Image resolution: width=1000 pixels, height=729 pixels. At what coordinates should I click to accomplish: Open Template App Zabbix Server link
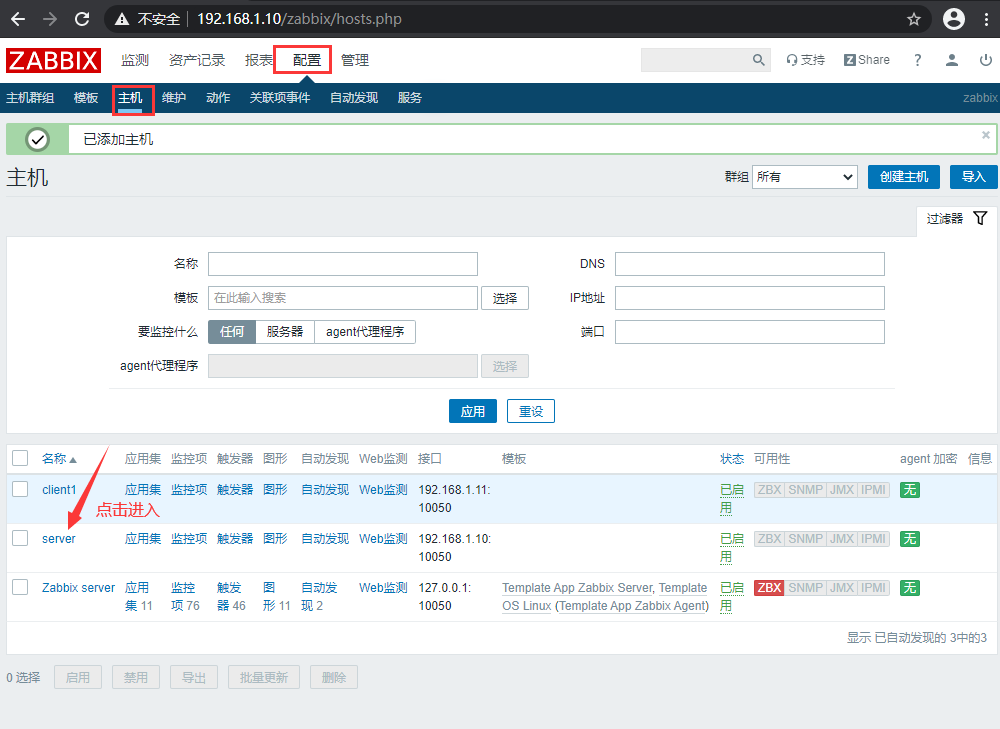(577, 587)
